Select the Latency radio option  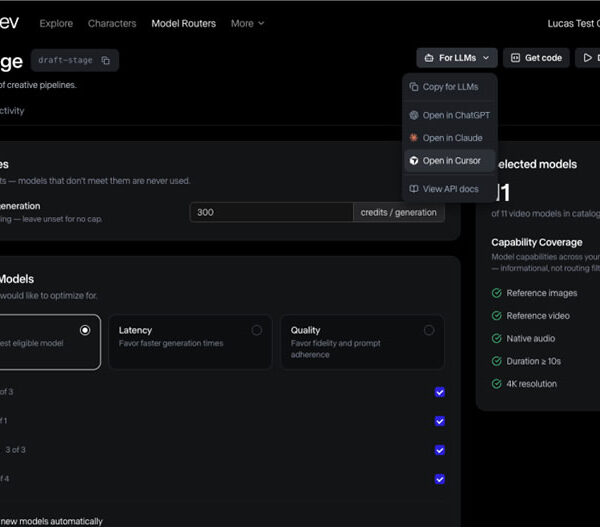click(257, 330)
